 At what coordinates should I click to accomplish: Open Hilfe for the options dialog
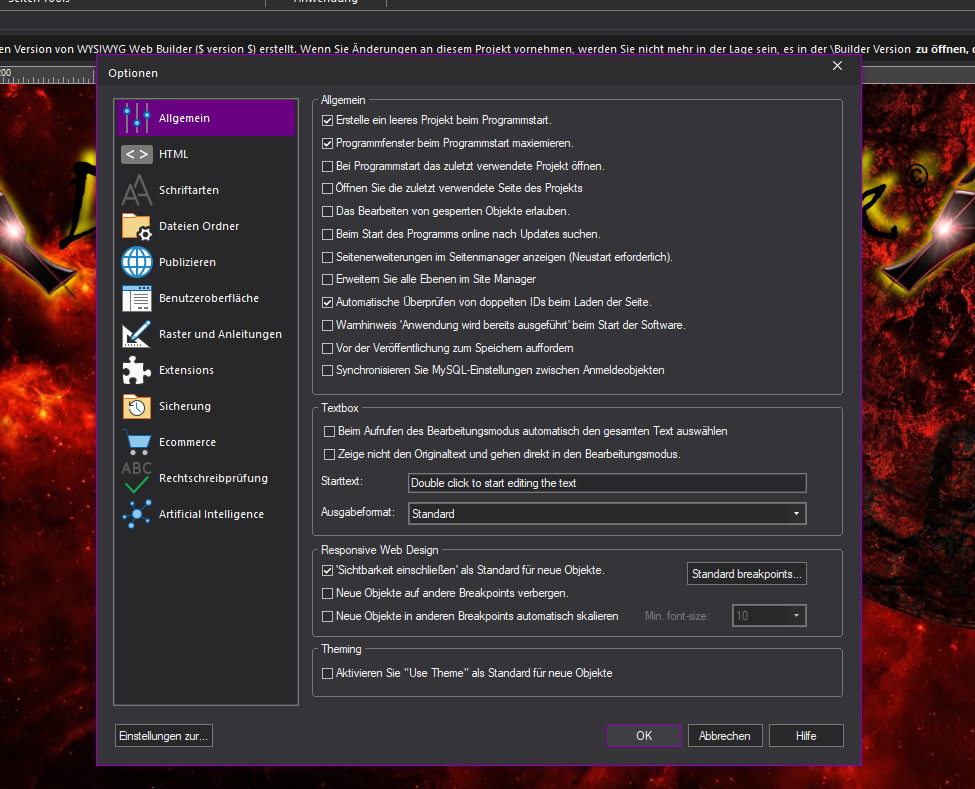806,736
